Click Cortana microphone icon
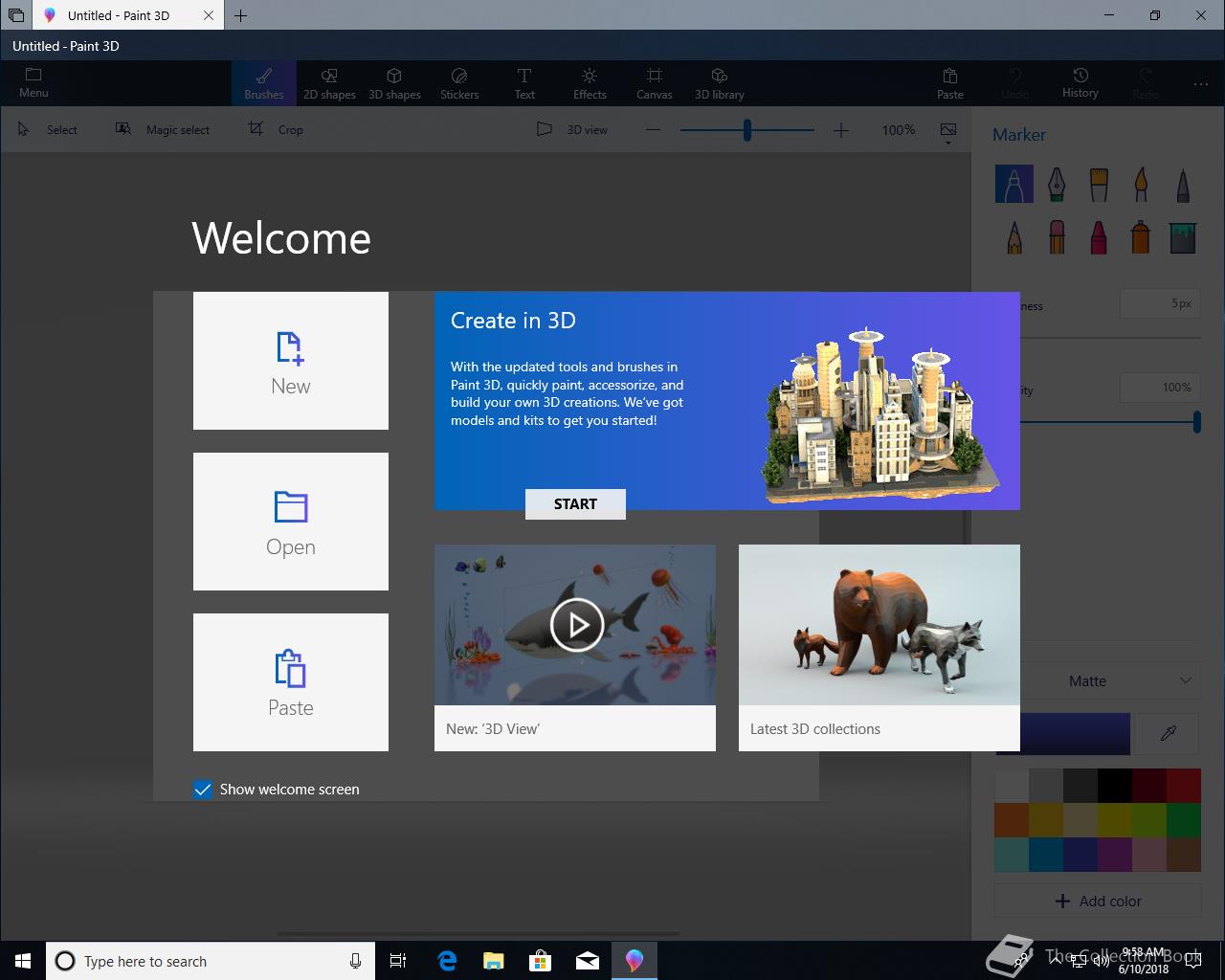 tap(355, 961)
